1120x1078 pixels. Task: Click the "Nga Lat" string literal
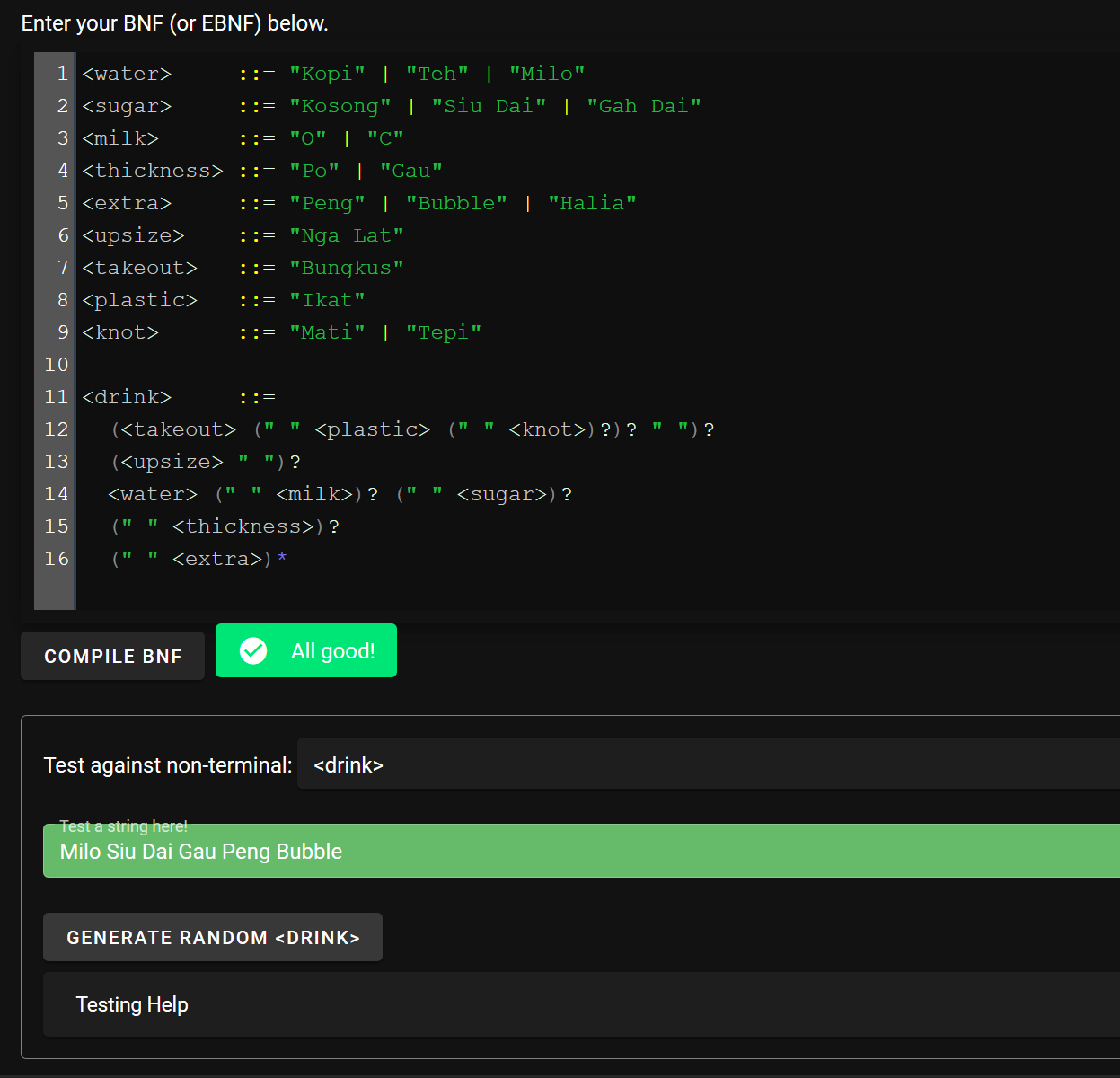[347, 235]
